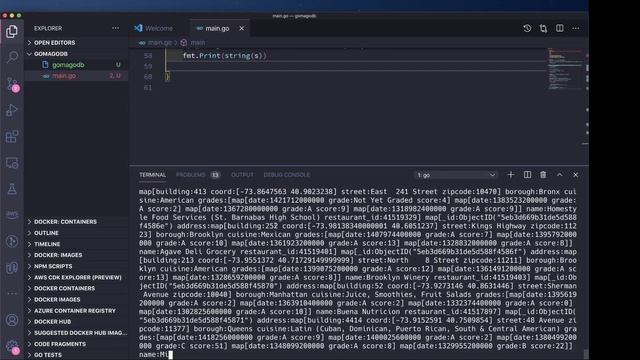The width and height of the screenshot is (640, 360).
Task: Show additional activity bar views ellipsis
Action: (12, 293)
